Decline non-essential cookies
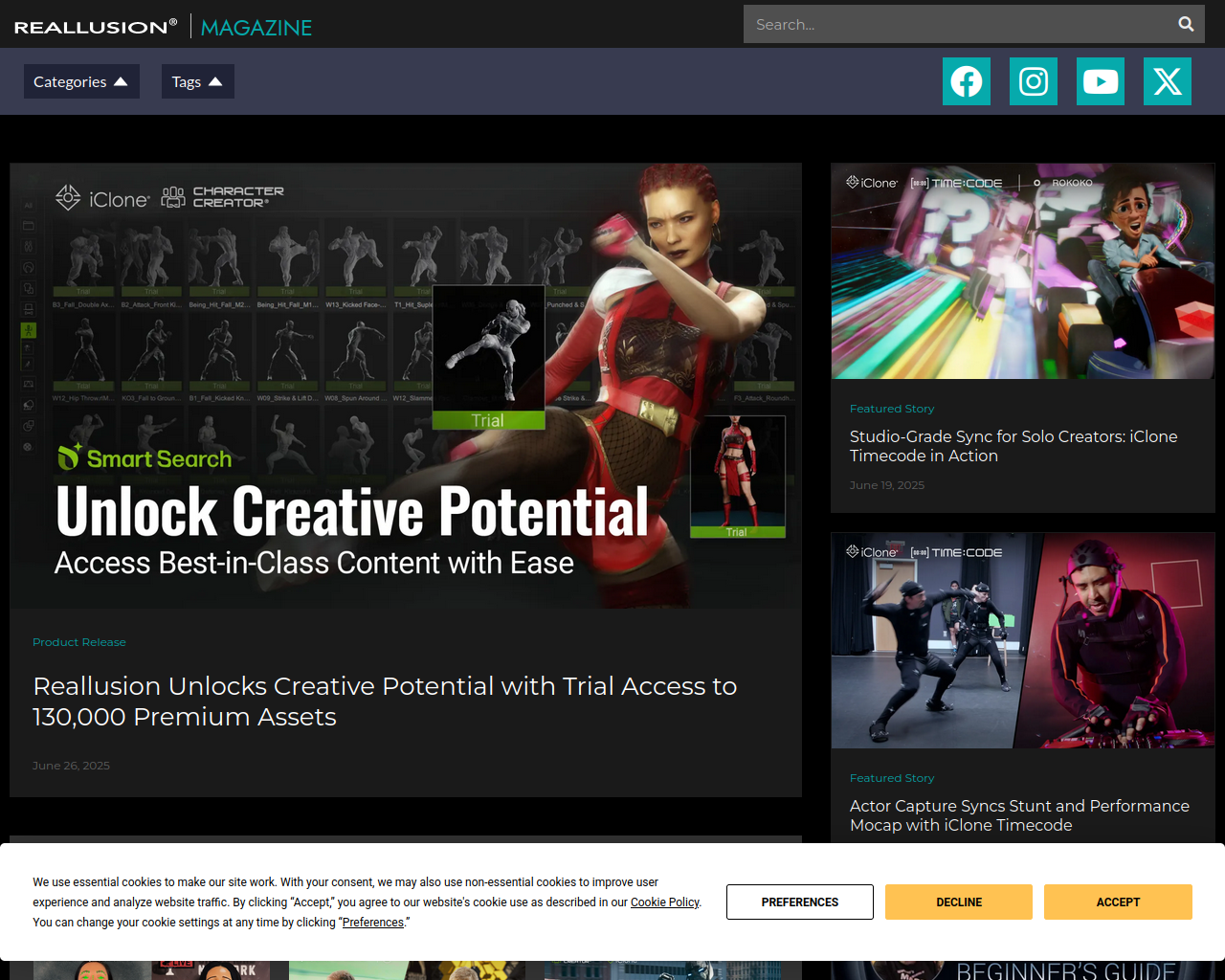The width and height of the screenshot is (1225, 980). pos(959,902)
